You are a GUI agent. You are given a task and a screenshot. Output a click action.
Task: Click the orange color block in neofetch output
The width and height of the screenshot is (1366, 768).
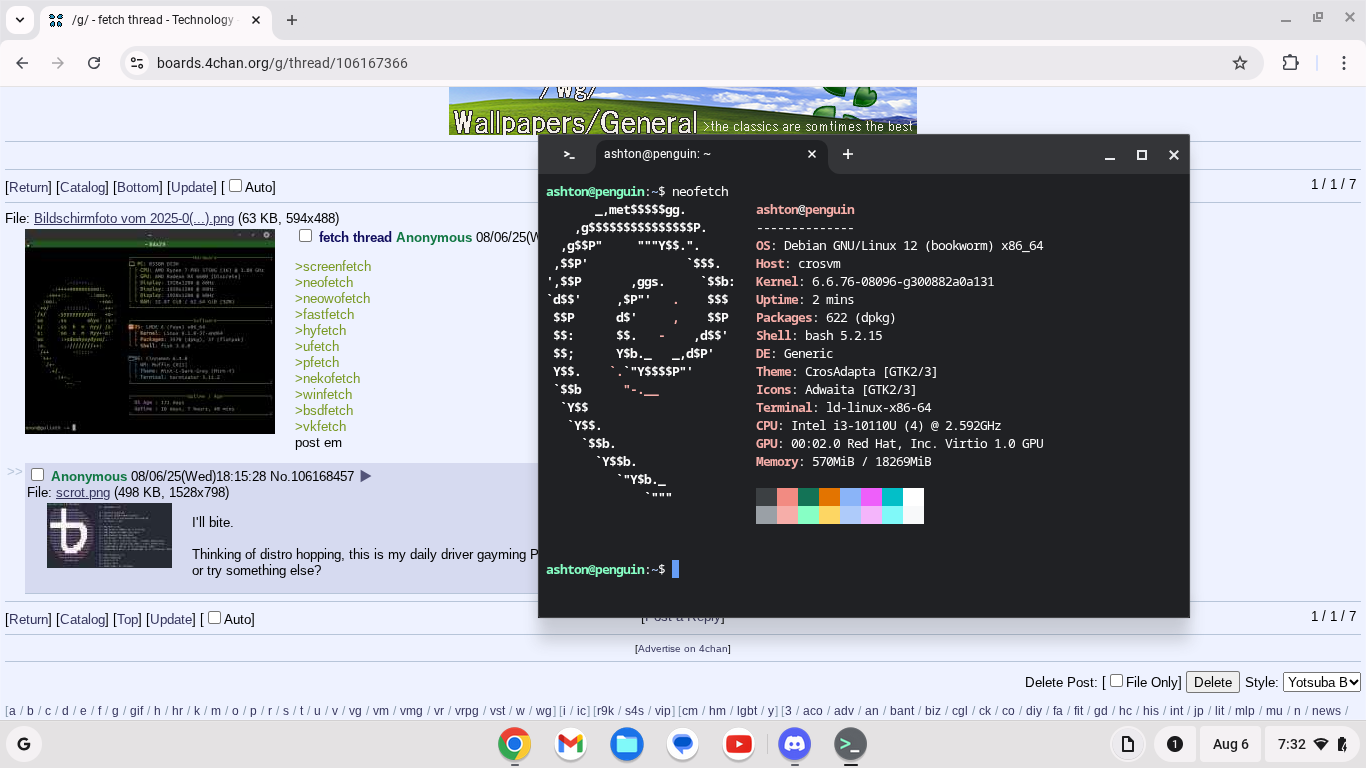click(829, 497)
